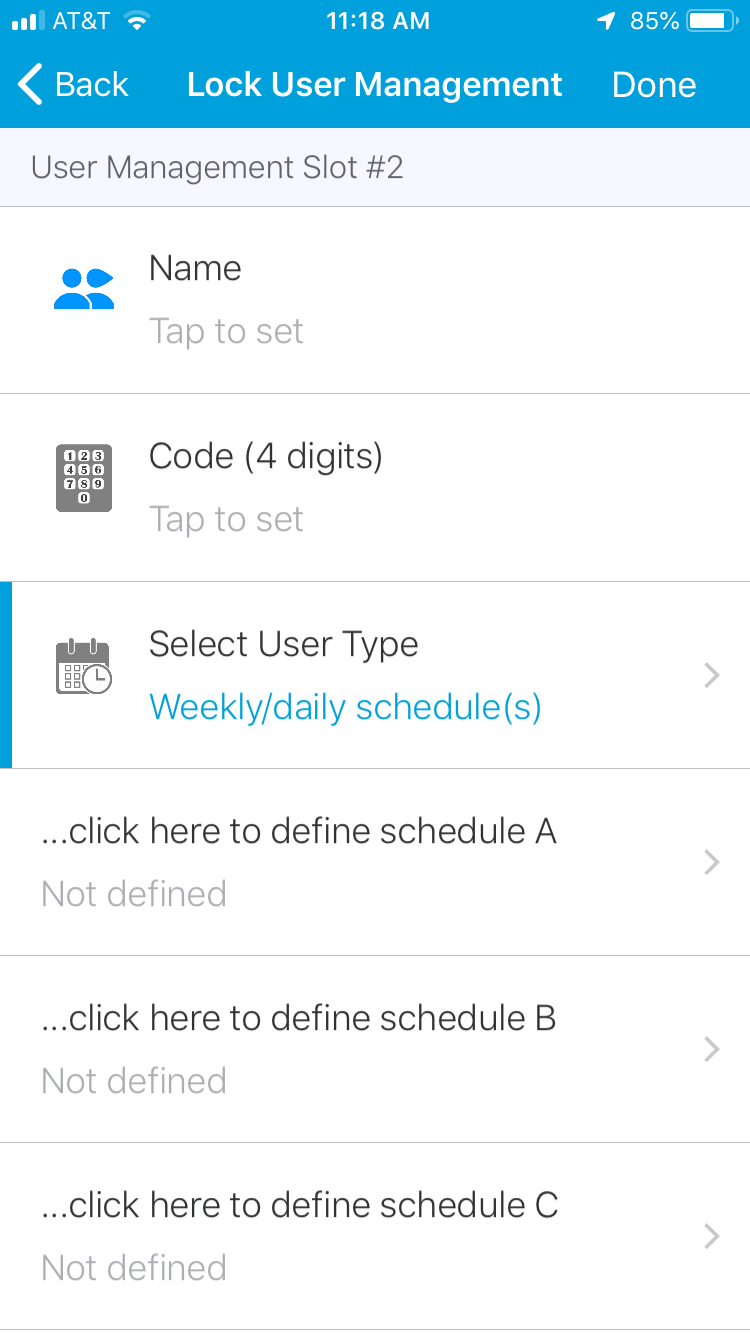
Task: Open Select User Type chevron
Action: point(712,676)
